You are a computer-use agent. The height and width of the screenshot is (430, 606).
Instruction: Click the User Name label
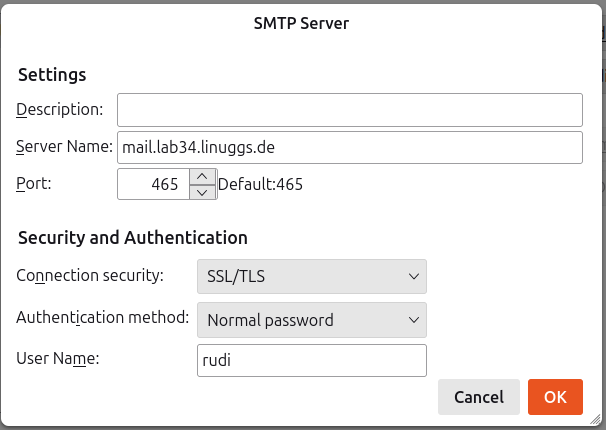(x=57, y=358)
